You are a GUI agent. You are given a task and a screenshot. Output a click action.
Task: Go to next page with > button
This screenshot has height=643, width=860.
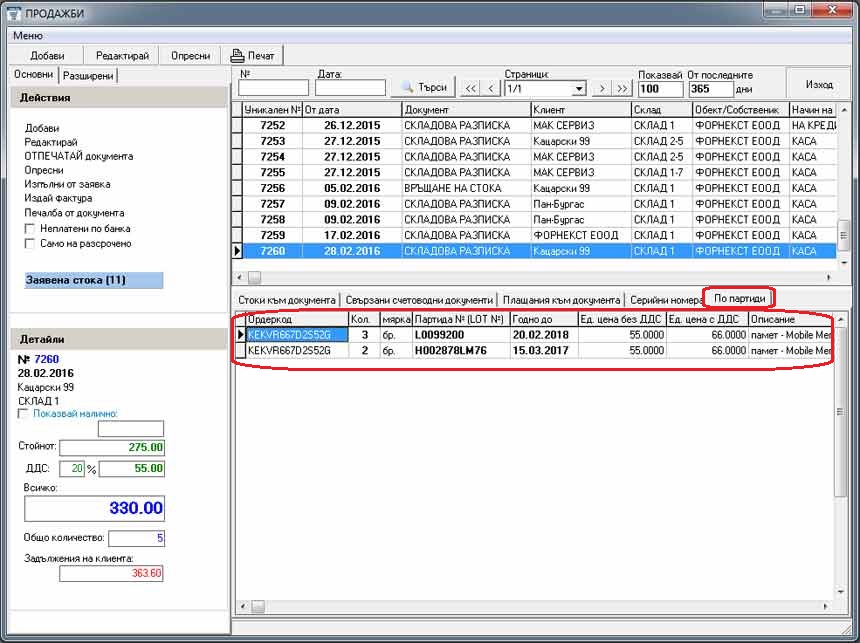point(602,88)
